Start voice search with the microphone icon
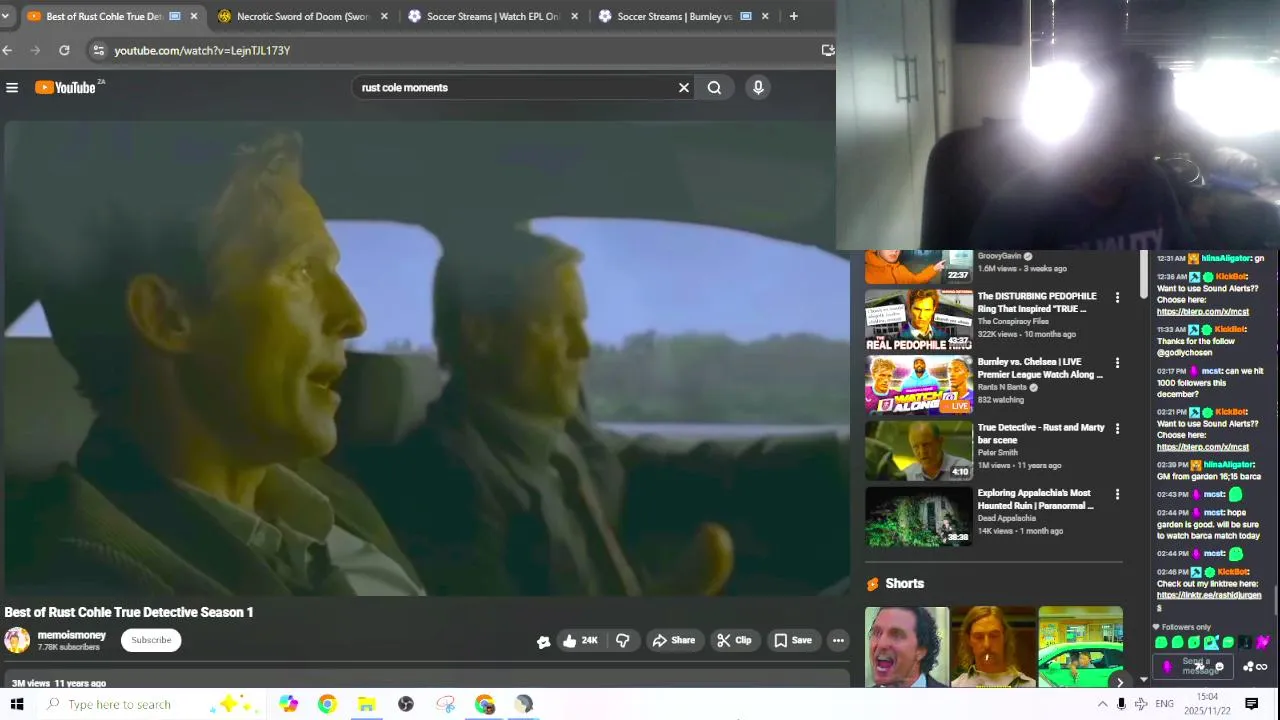Screen dimensions: 1280x720 pos(758,88)
